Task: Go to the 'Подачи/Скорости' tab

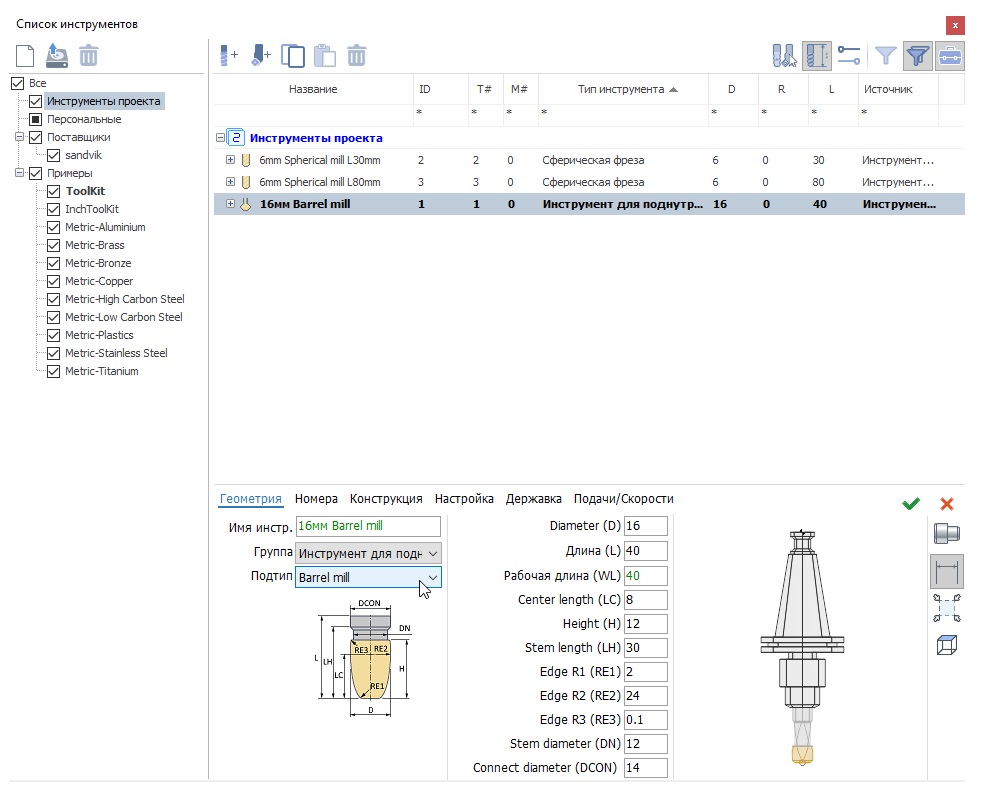Action: (x=624, y=499)
